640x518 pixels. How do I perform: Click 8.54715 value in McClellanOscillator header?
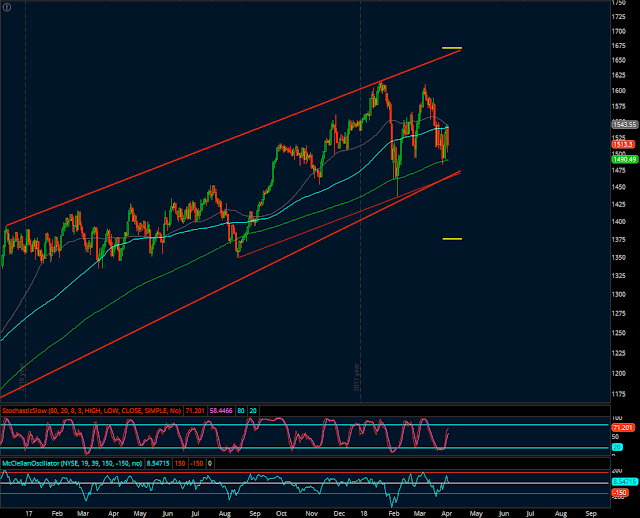tap(158, 463)
